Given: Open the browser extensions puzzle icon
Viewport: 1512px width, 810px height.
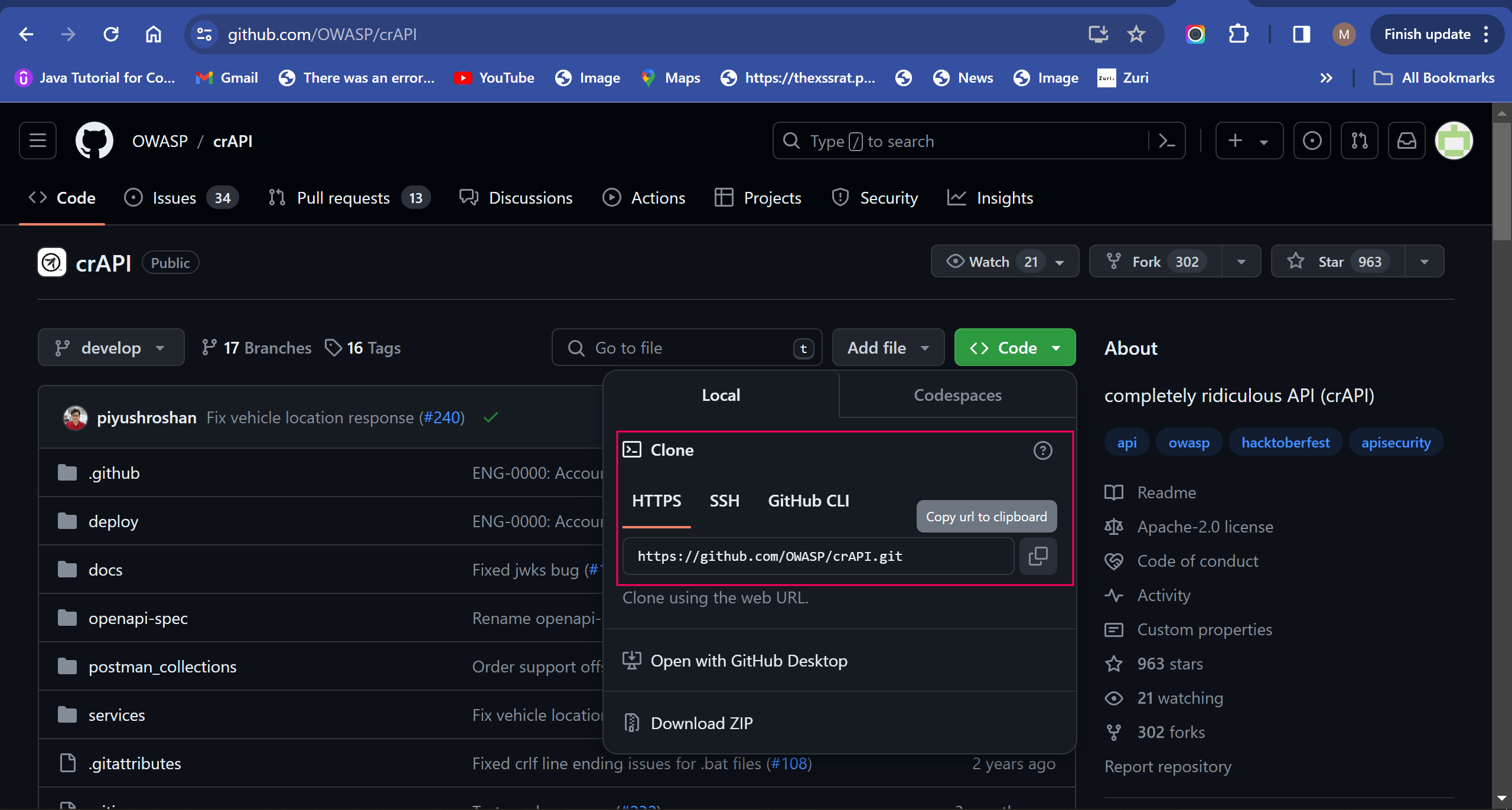Looking at the screenshot, I should 1239,34.
